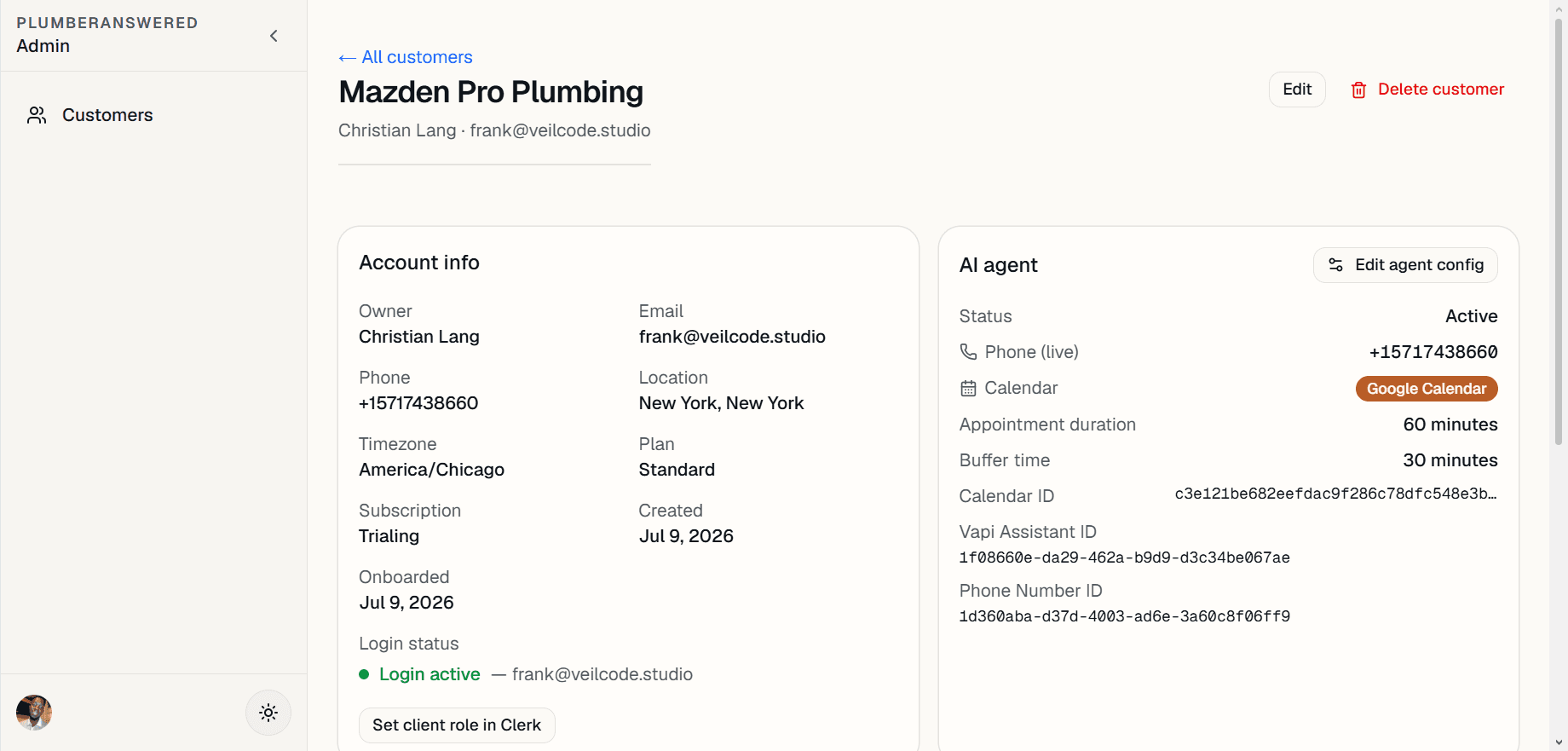Image resolution: width=1568 pixels, height=751 pixels.
Task: Toggle light/dark theme with sun icon
Action: tap(268, 713)
